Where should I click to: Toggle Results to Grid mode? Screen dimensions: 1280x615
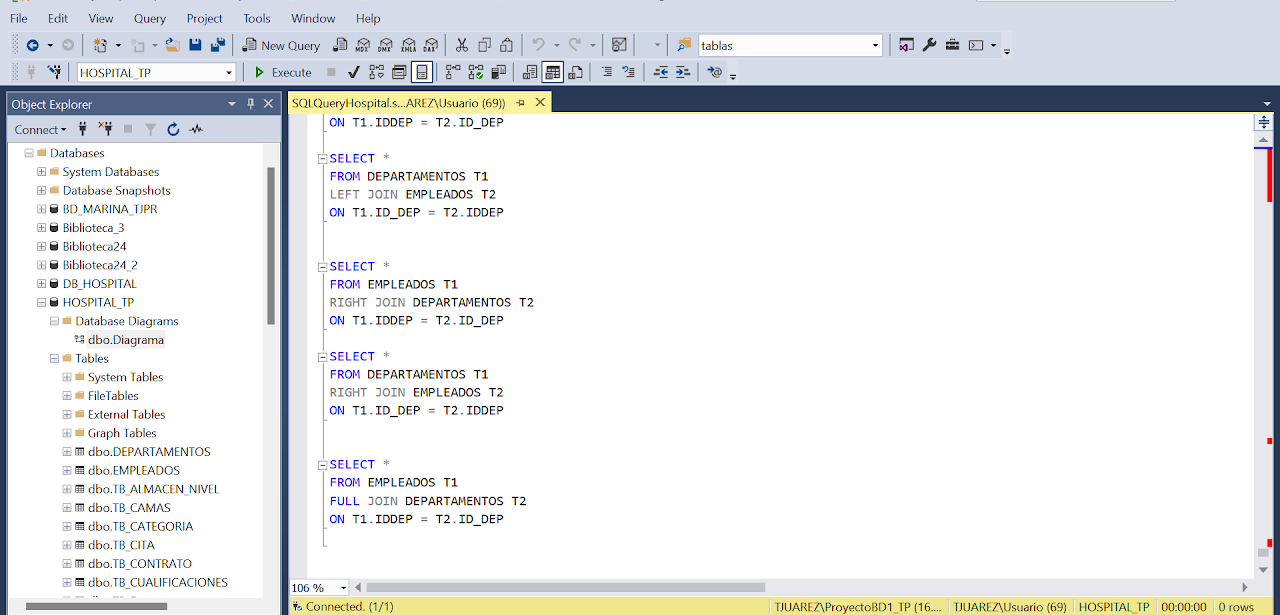tap(553, 72)
